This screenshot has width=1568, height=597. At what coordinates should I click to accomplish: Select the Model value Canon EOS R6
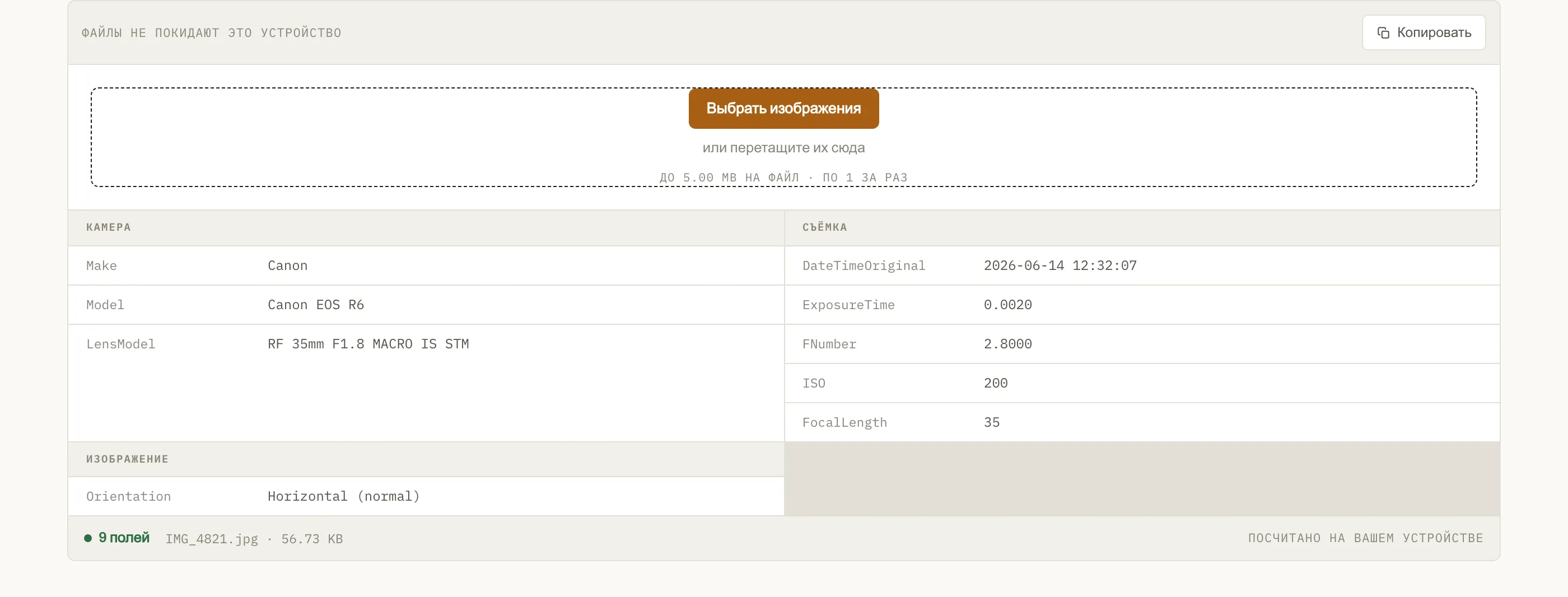(x=315, y=305)
